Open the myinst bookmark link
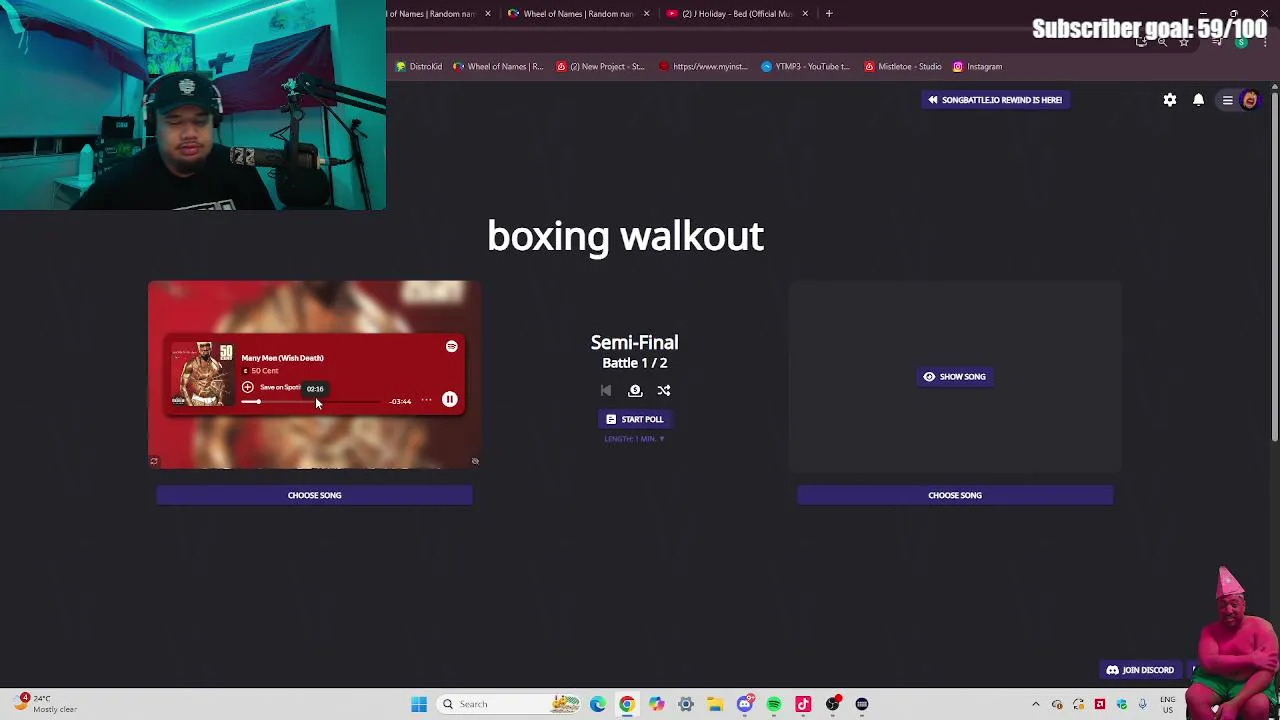This screenshot has height=720, width=1280. point(703,67)
